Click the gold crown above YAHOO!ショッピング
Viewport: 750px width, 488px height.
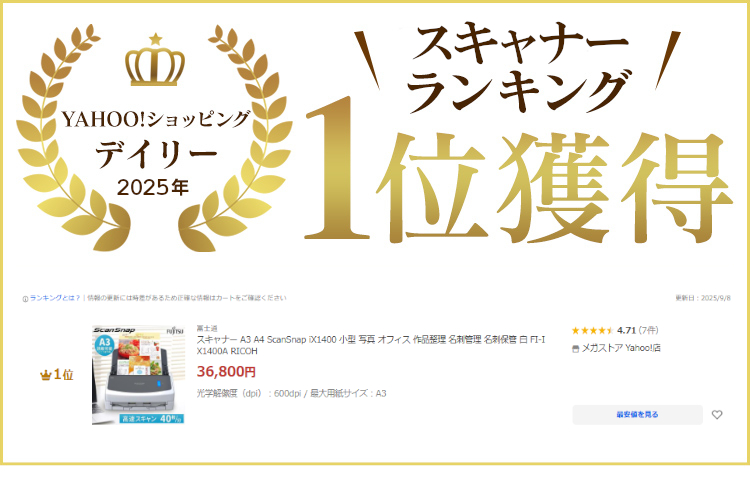tap(155, 60)
